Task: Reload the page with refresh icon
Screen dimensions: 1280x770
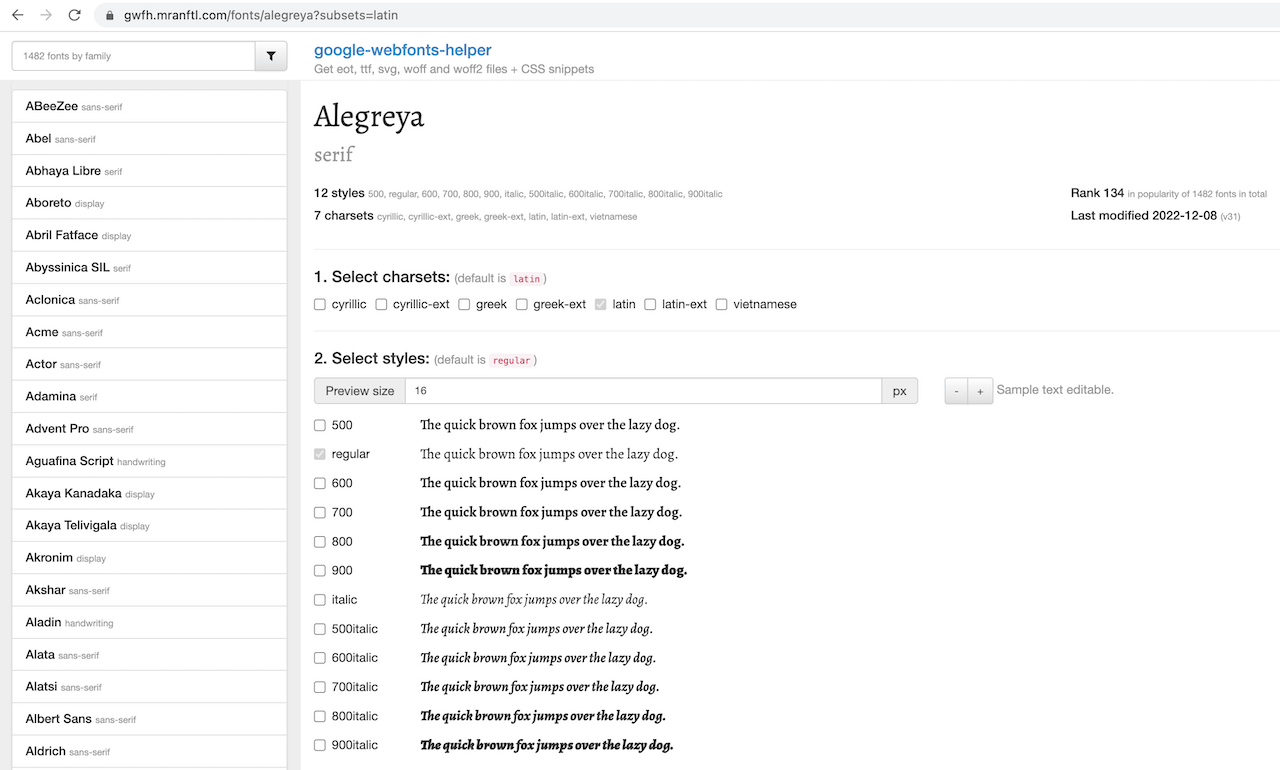Action: [x=74, y=15]
